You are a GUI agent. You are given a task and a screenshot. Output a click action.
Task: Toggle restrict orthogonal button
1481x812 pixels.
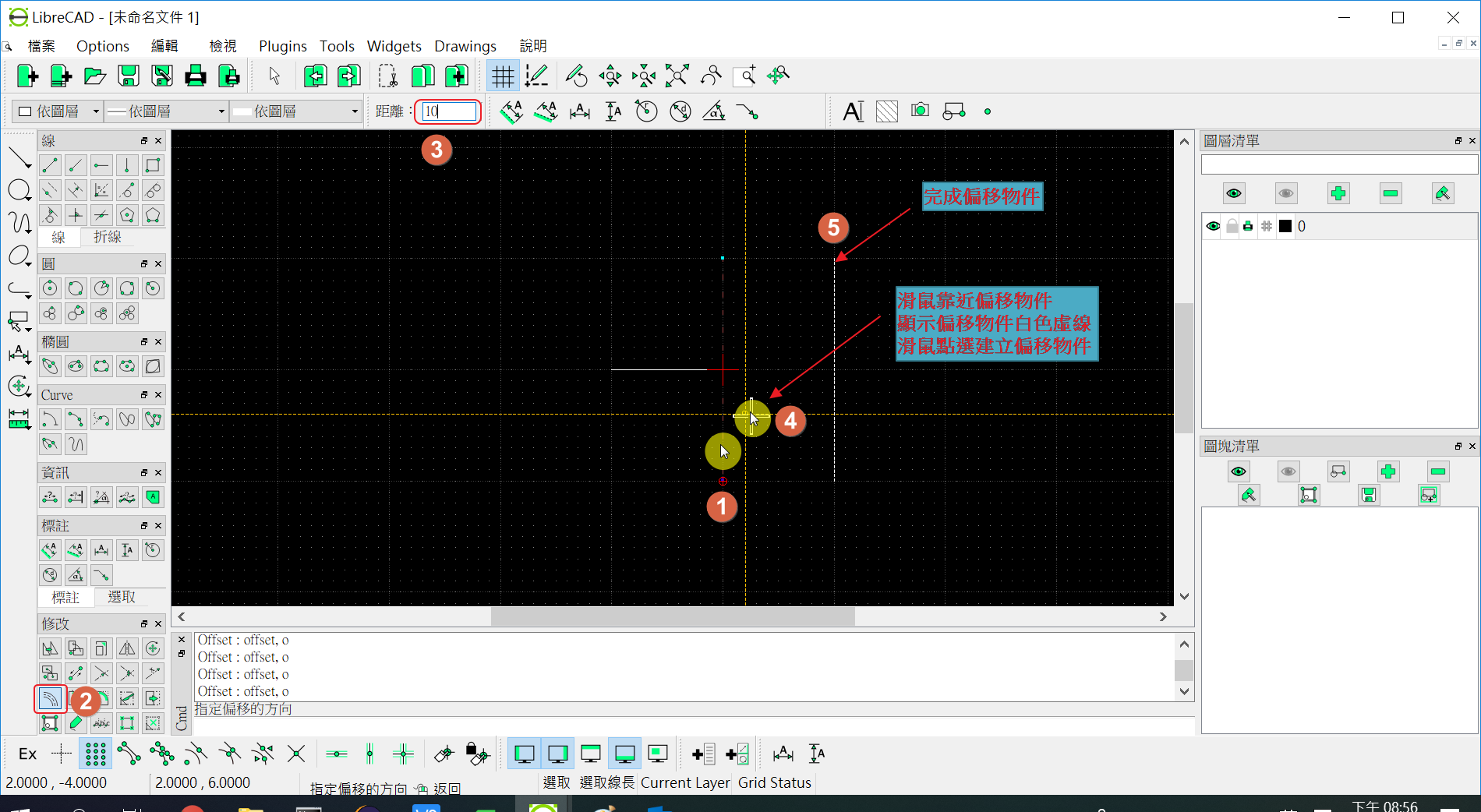[x=403, y=754]
